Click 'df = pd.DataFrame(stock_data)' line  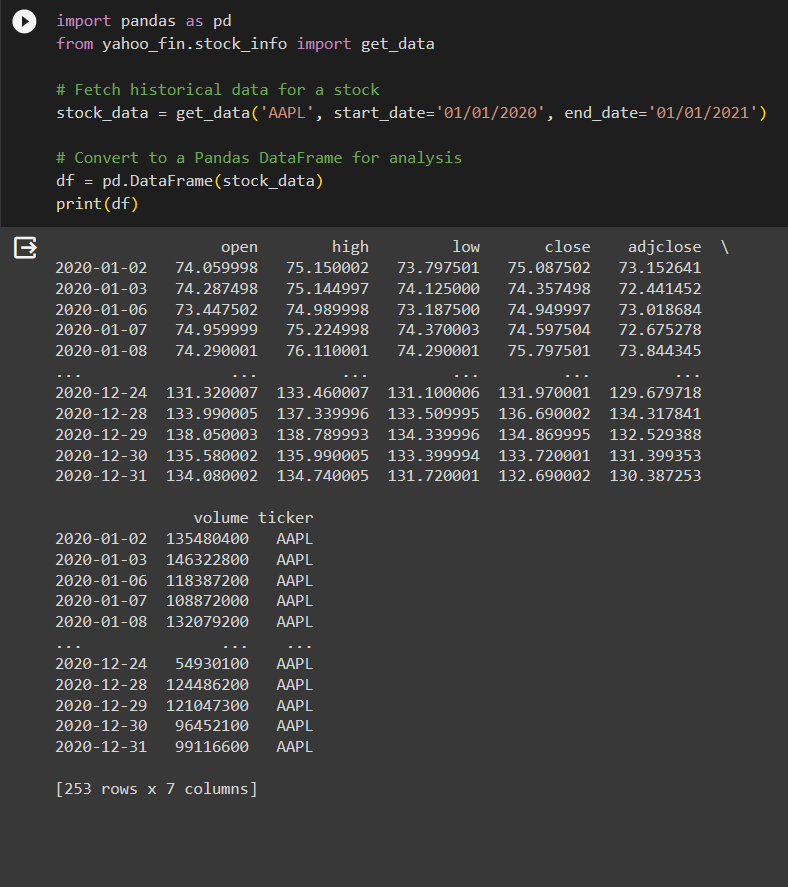click(x=190, y=181)
